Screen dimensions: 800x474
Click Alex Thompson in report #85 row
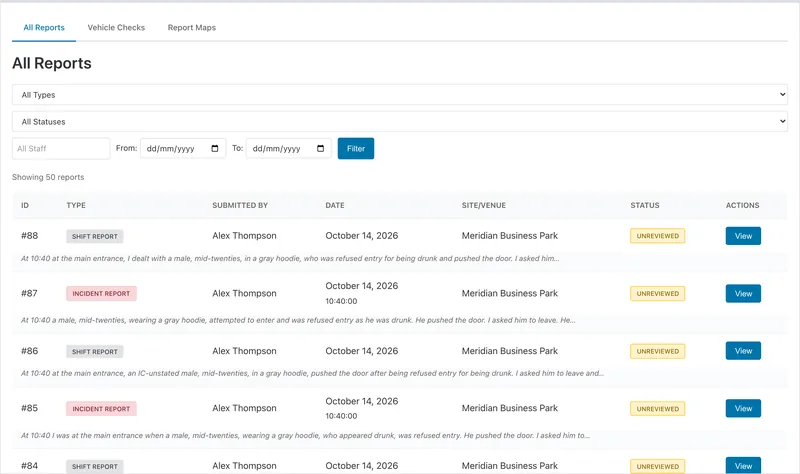click(x=244, y=408)
